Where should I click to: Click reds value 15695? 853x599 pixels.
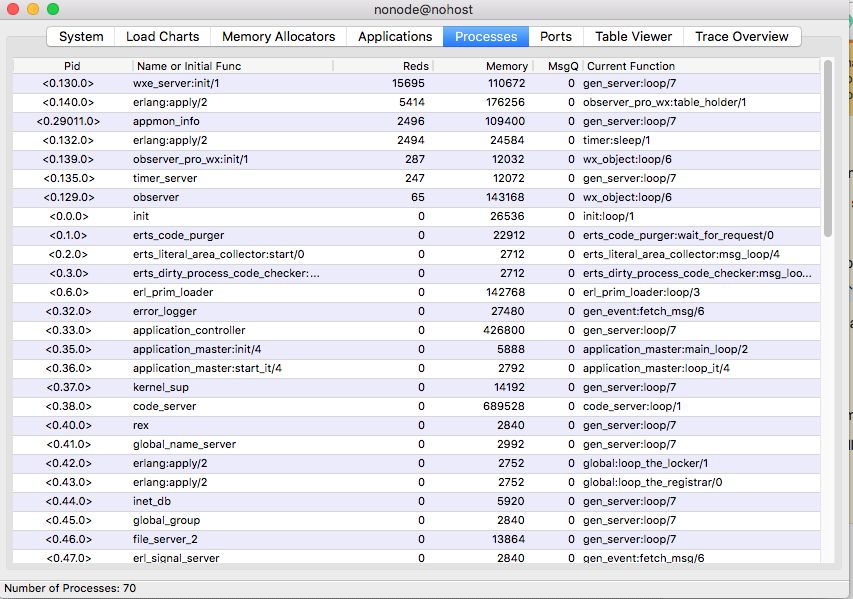point(408,83)
